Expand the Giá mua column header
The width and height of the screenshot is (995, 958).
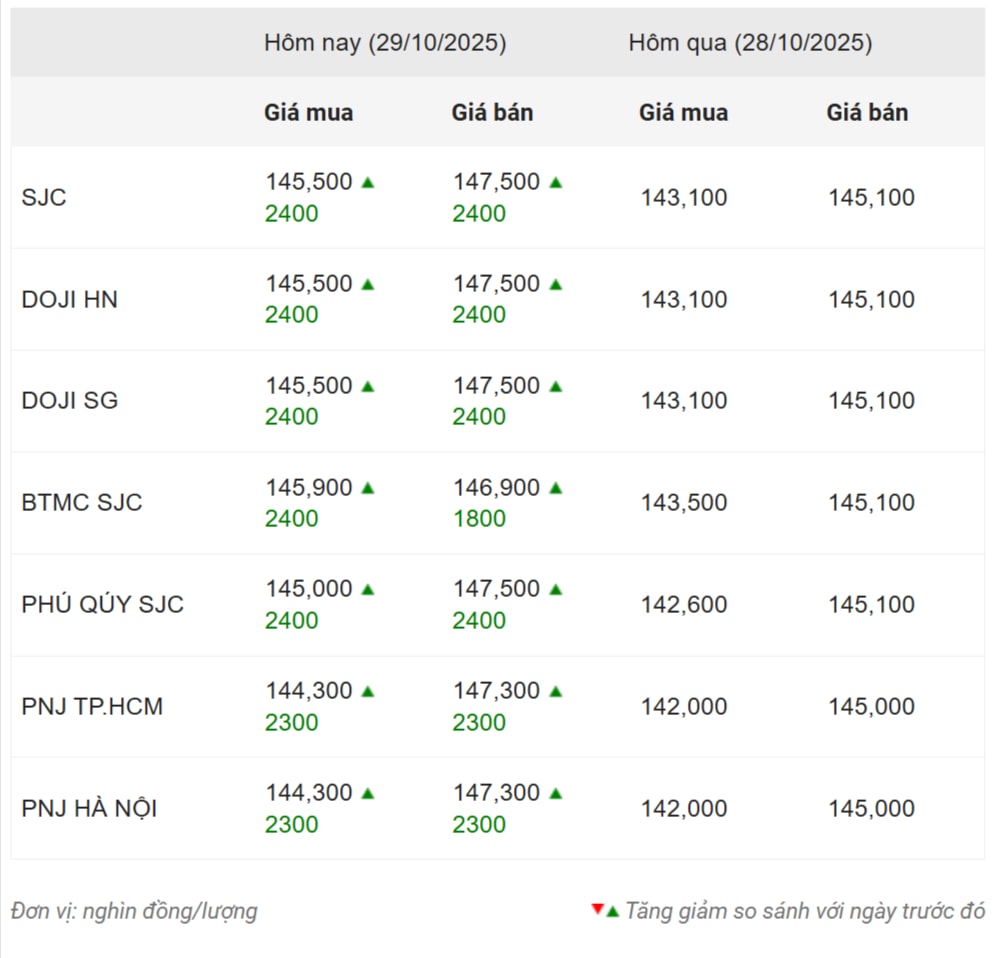pyautogui.click(x=307, y=112)
